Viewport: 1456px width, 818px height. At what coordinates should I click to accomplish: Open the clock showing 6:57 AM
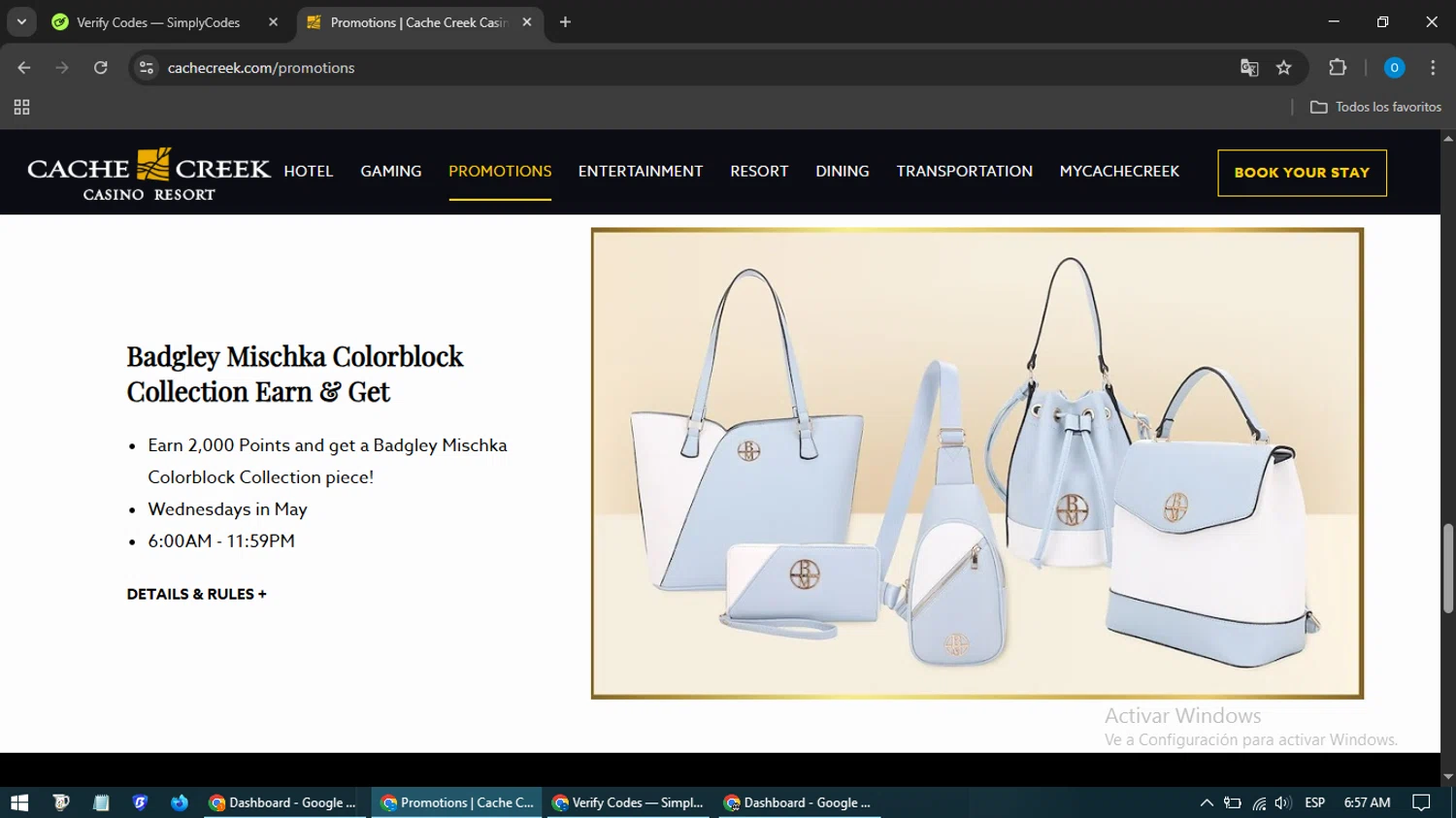click(x=1367, y=802)
